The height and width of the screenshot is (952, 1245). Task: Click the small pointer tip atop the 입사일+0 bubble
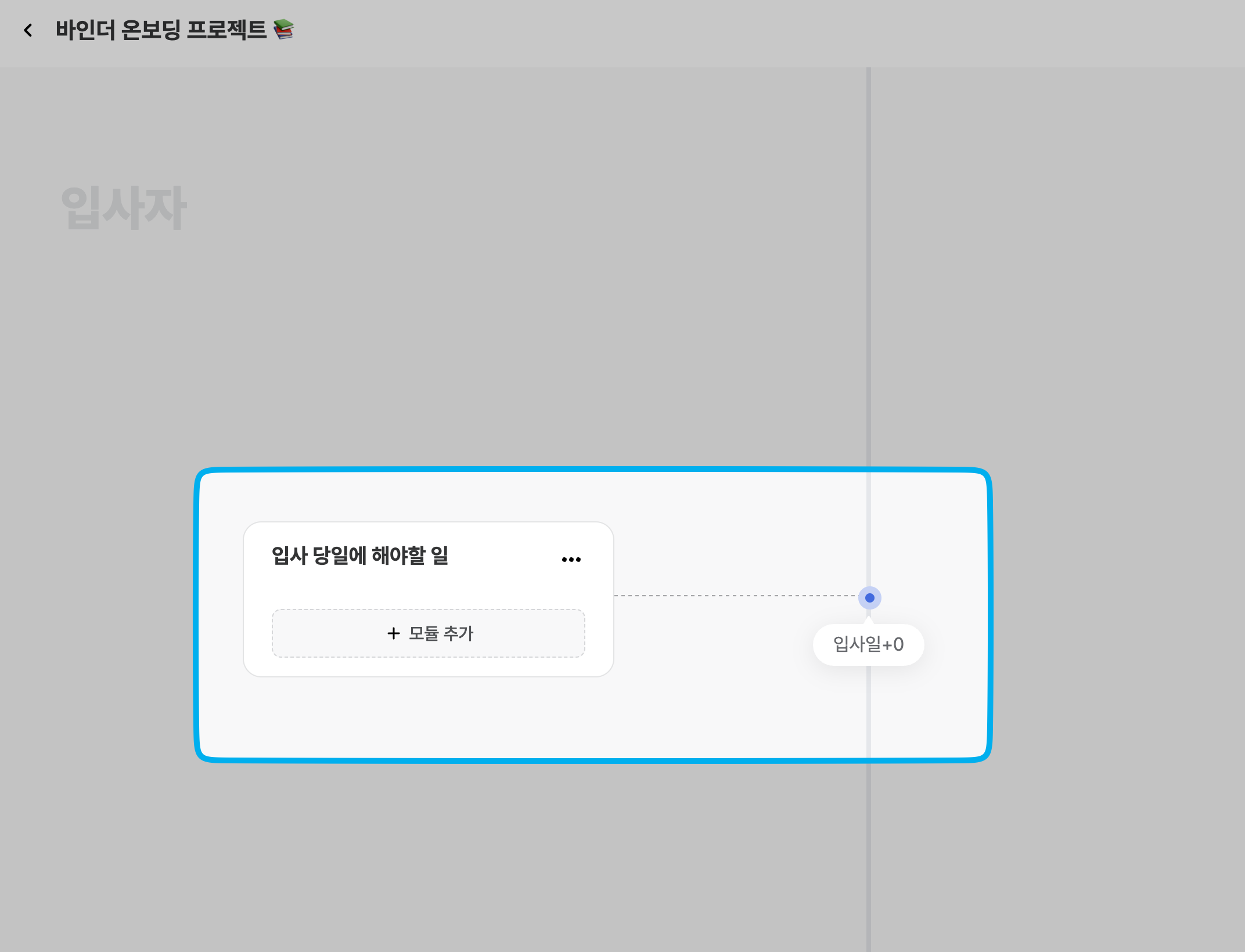click(869, 621)
